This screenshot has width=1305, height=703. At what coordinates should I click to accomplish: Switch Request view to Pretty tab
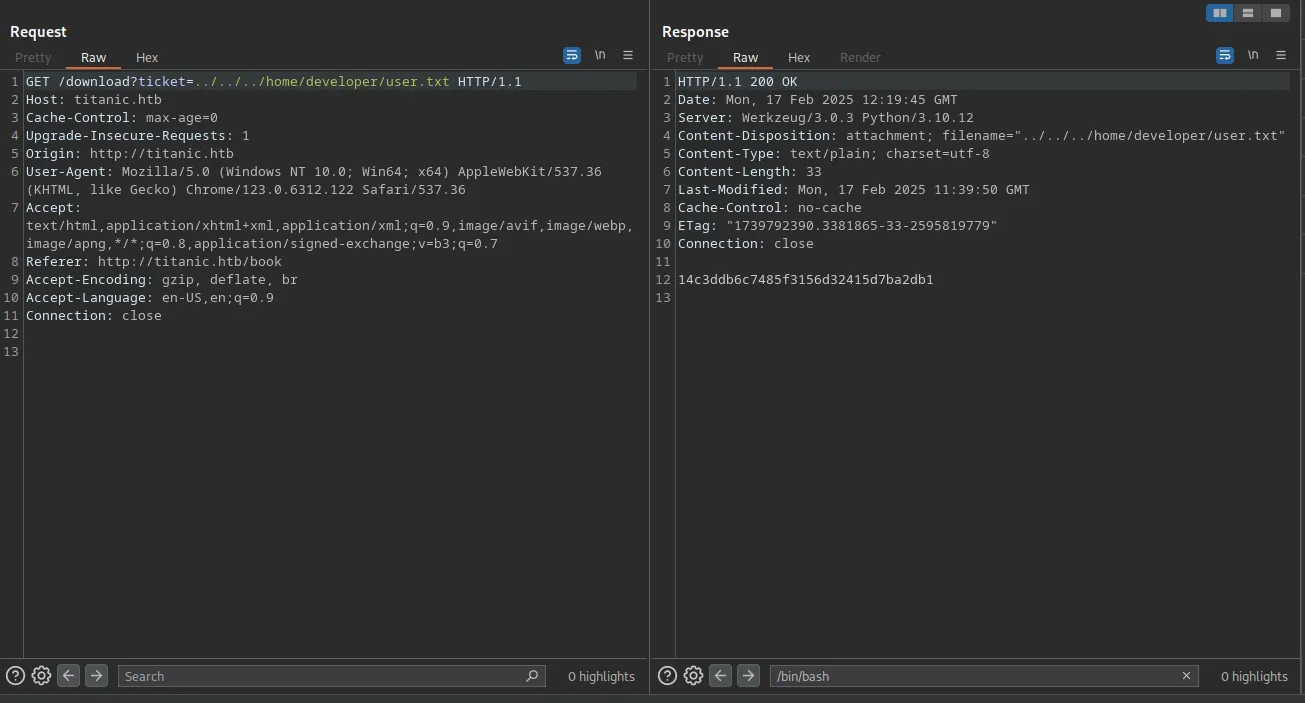coord(33,58)
